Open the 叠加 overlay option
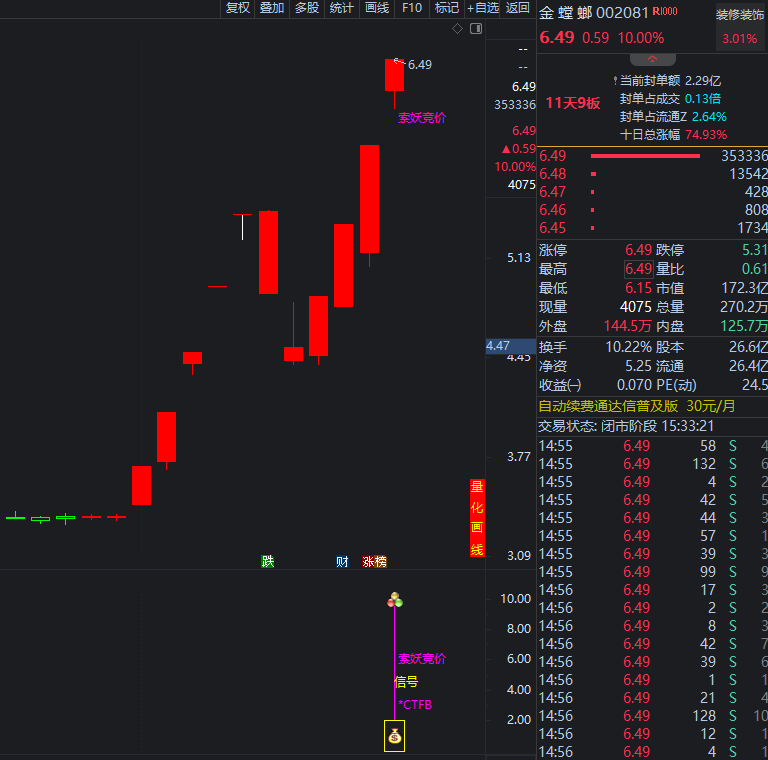 pyautogui.click(x=272, y=8)
